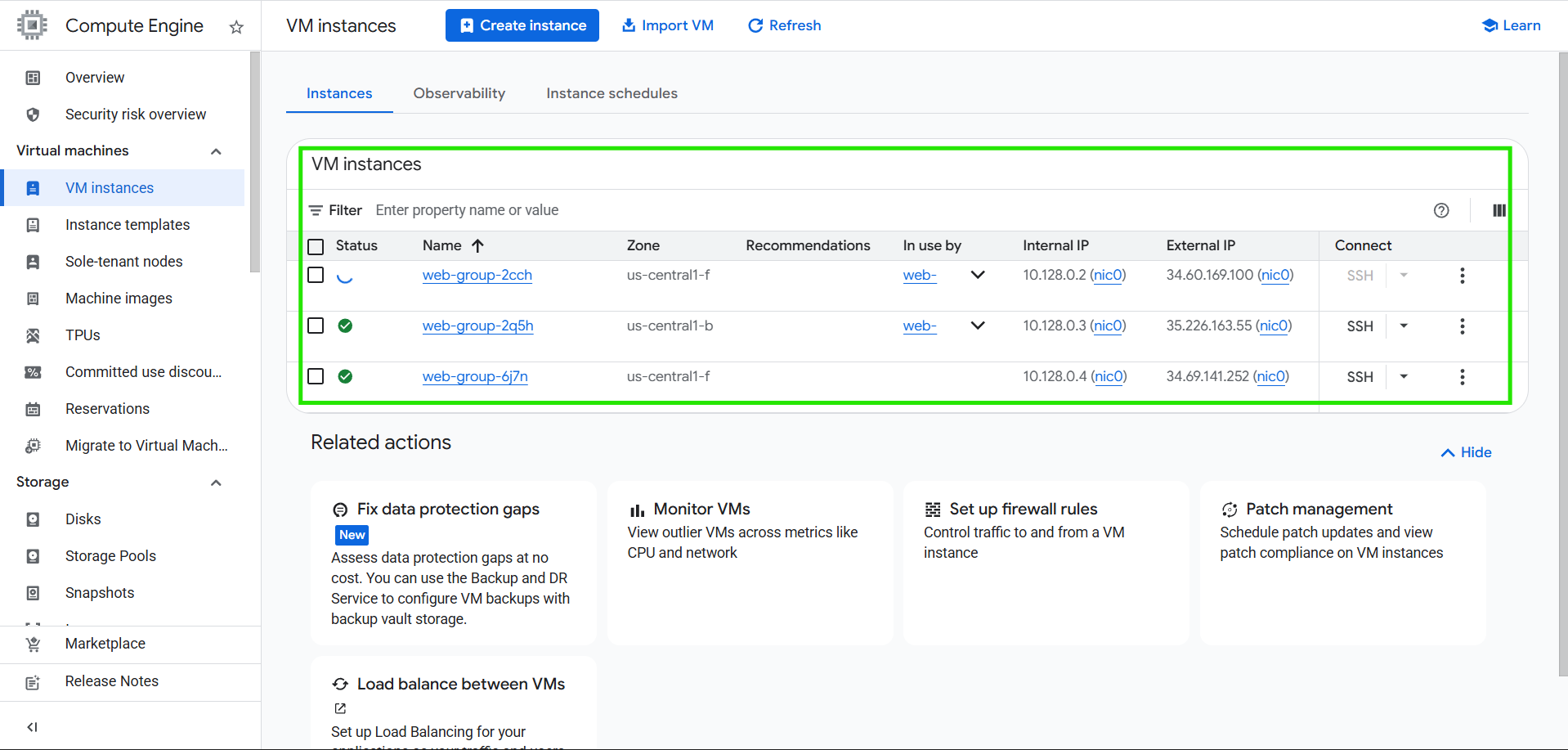The height and width of the screenshot is (750, 1568).
Task: Open the column display options icon
Action: [x=1499, y=210]
